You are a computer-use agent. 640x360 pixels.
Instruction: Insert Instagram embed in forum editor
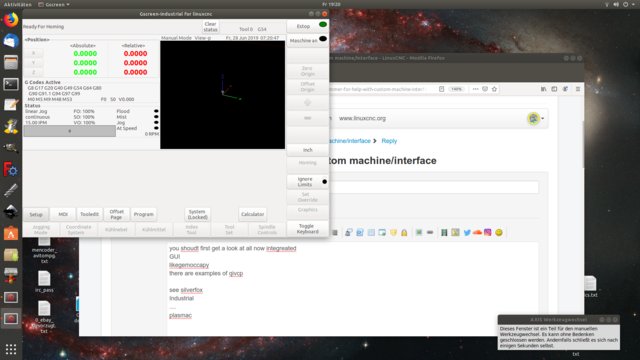[x=488, y=233]
